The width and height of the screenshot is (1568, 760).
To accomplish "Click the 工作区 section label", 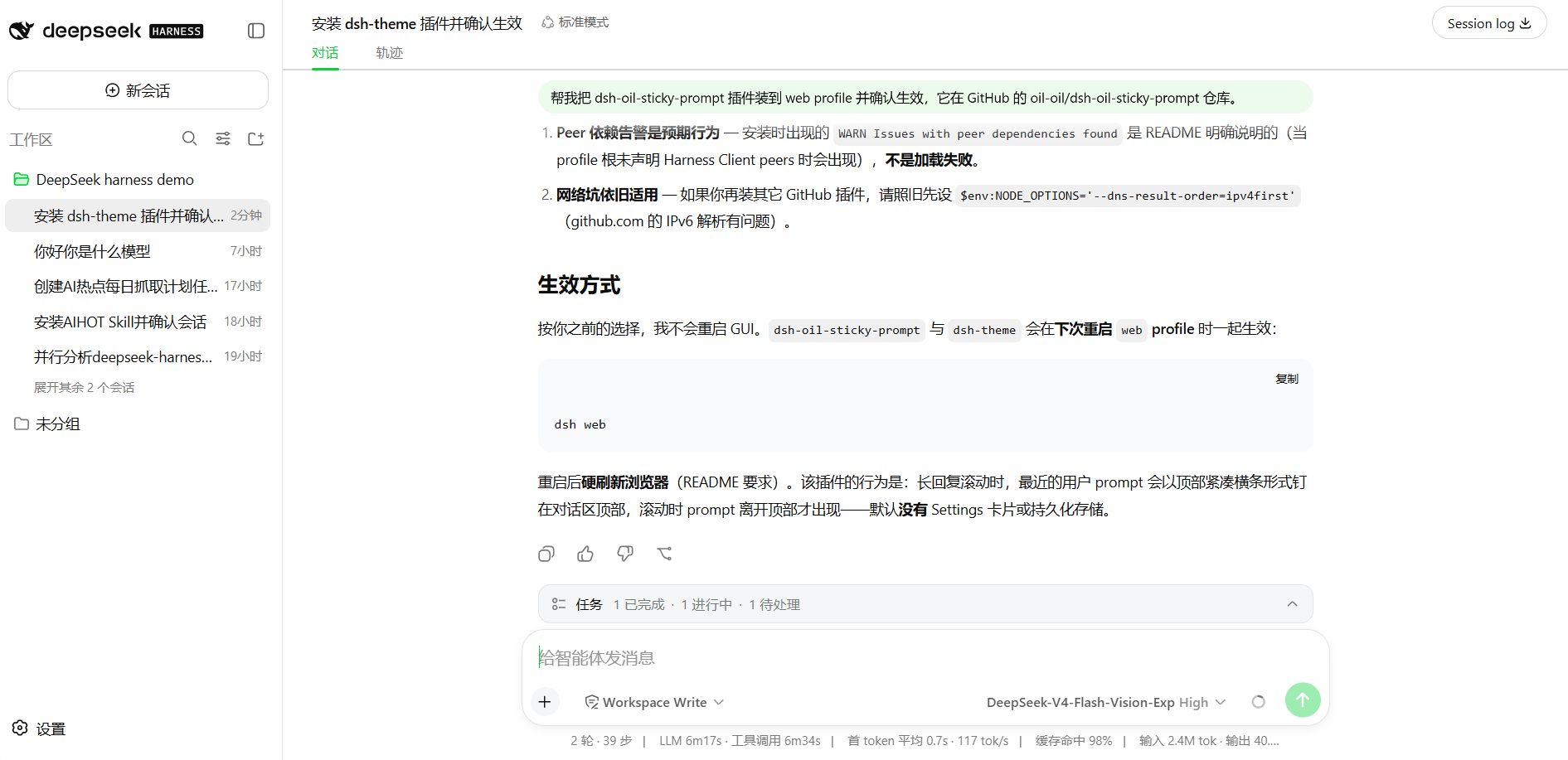I will coord(32,139).
